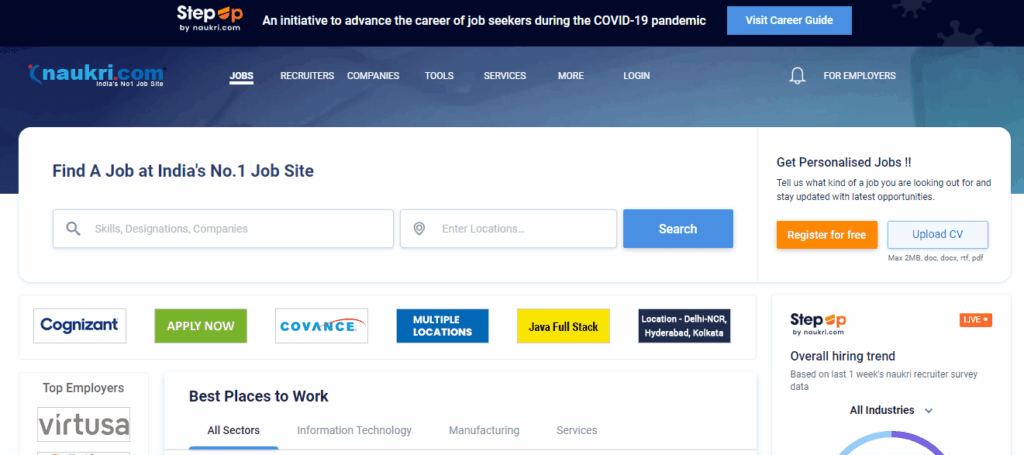This screenshot has width=1024, height=455.
Task: Click the naukri.com logo
Action: [97, 75]
